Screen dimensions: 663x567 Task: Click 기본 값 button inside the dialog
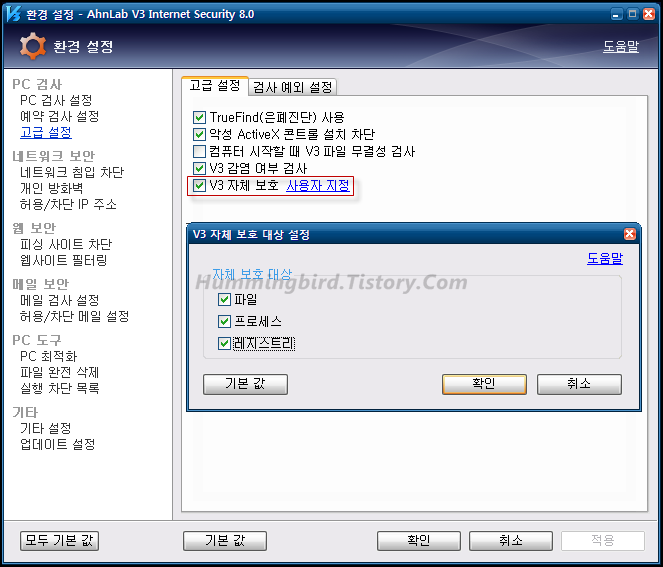click(x=245, y=384)
